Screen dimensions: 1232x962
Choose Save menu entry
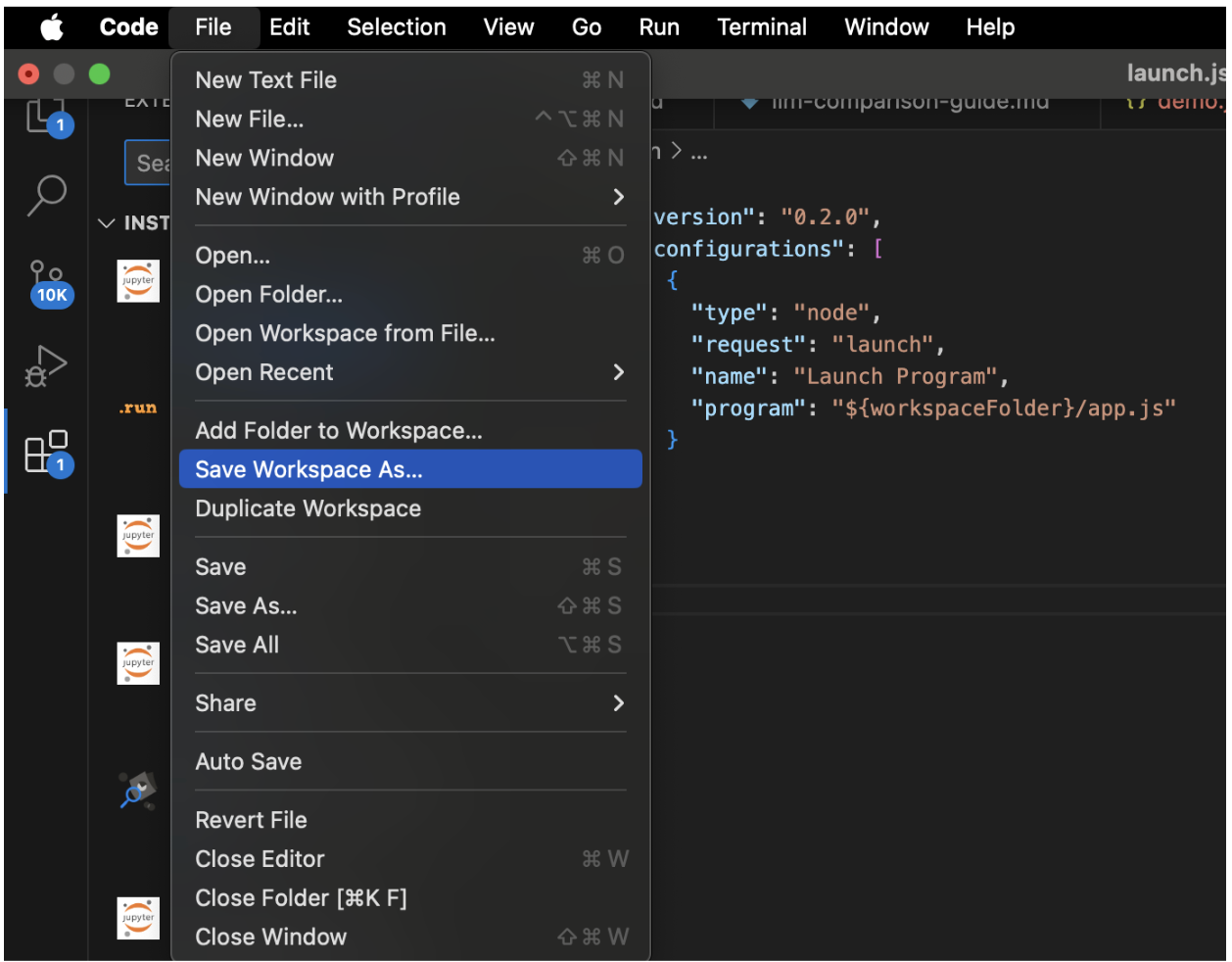click(x=410, y=567)
